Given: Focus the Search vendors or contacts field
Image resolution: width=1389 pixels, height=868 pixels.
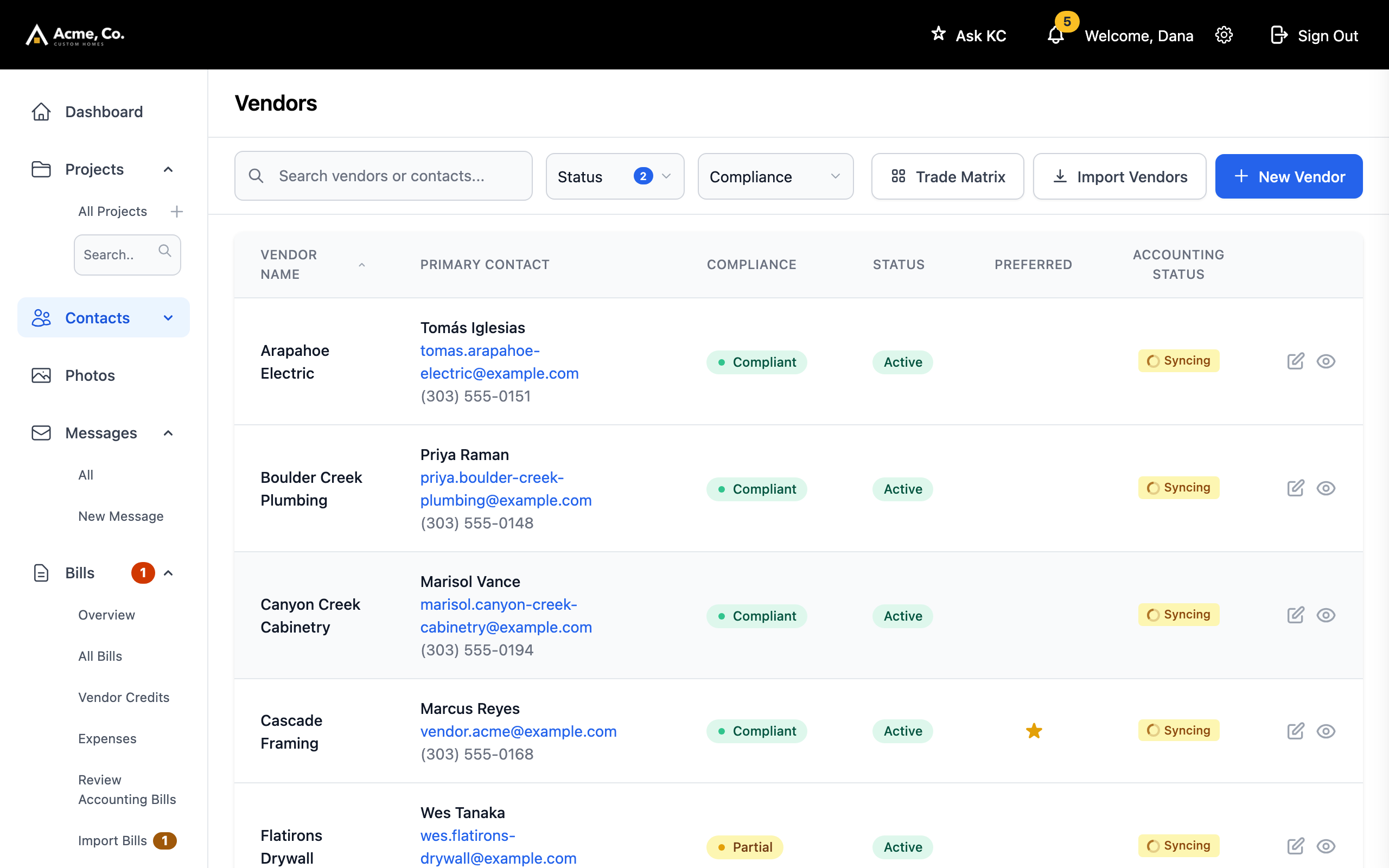Looking at the screenshot, I should [x=384, y=176].
